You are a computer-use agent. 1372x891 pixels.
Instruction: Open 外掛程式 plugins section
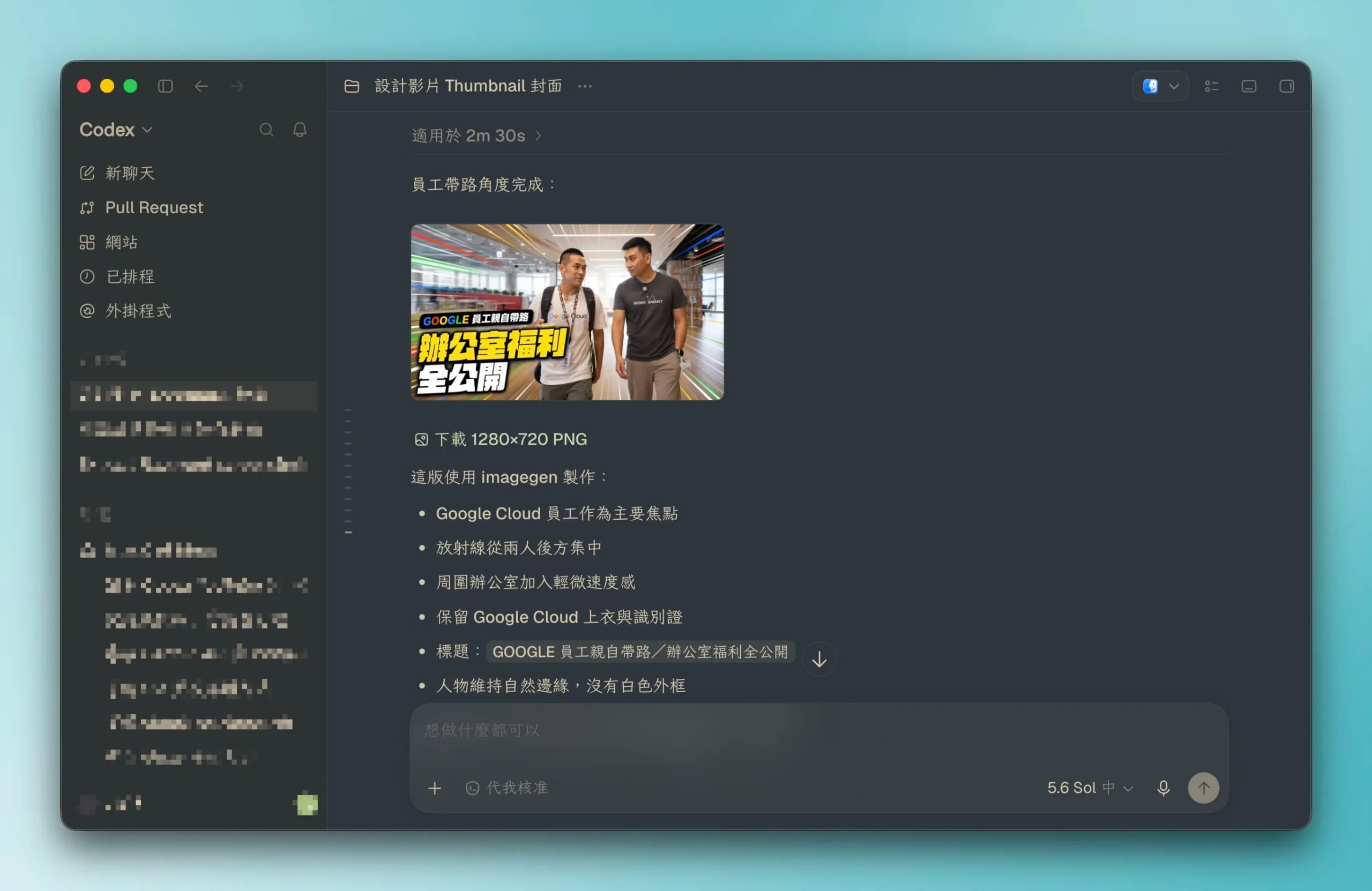(x=193, y=311)
